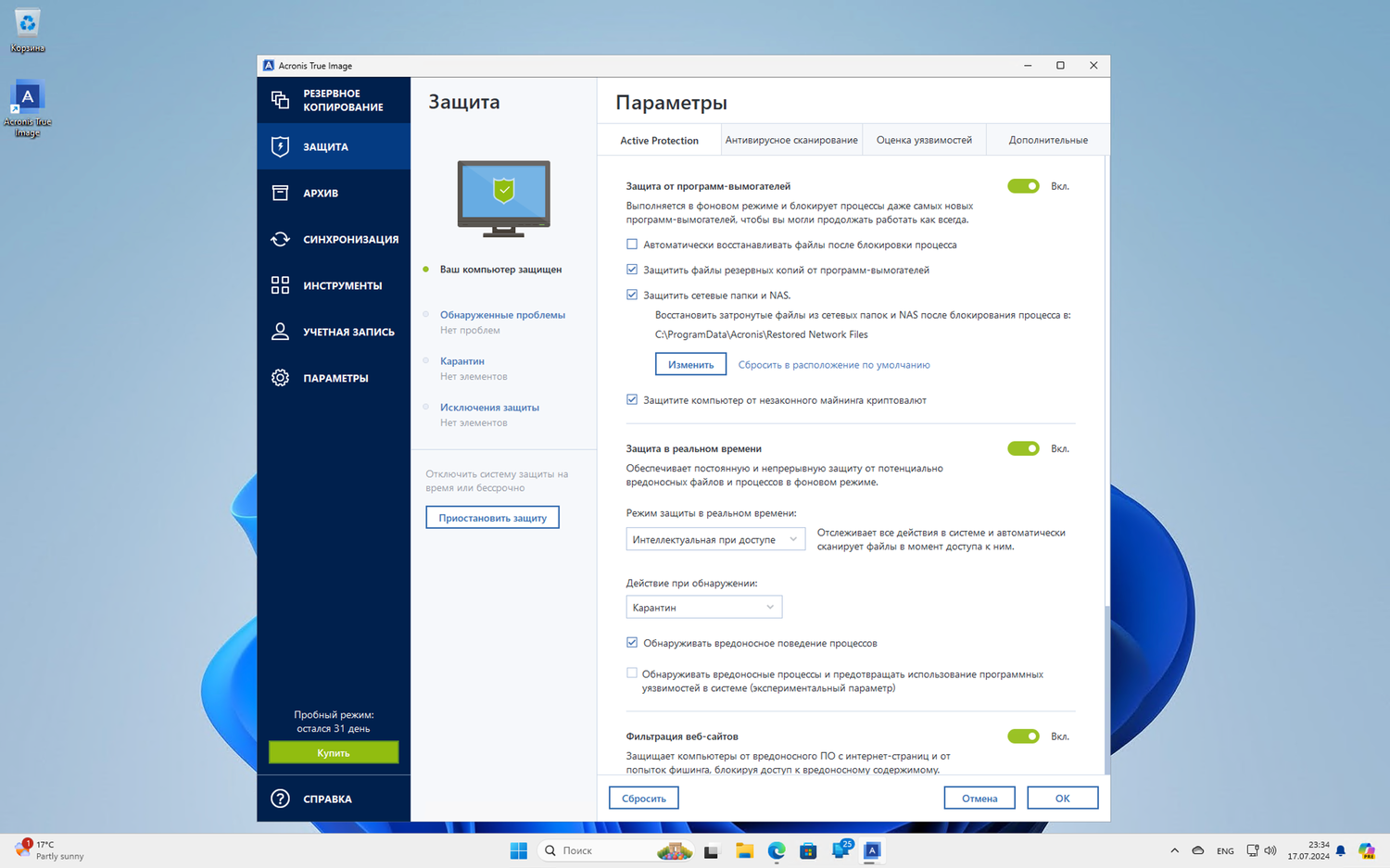Open the Карантин link in Защита panel
The height and width of the screenshot is (868, 1390).
[462, 361]
